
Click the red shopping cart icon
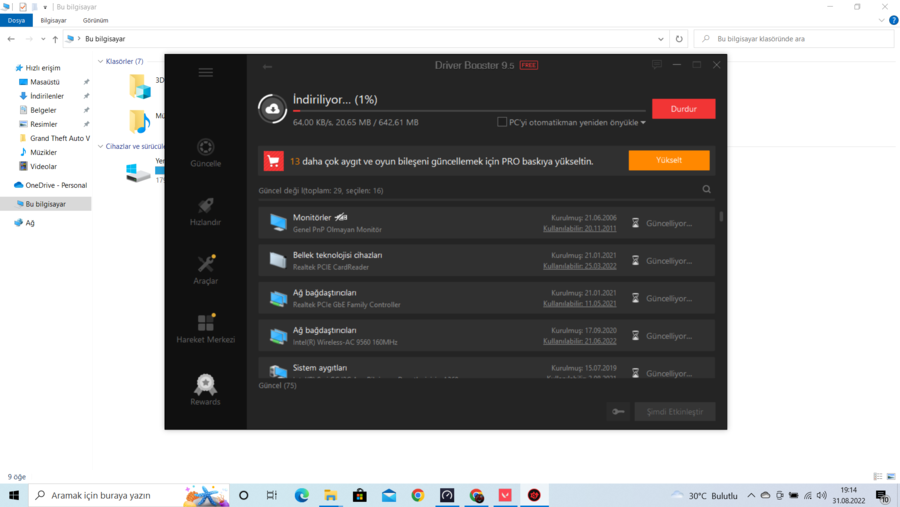tap(274, 161)
